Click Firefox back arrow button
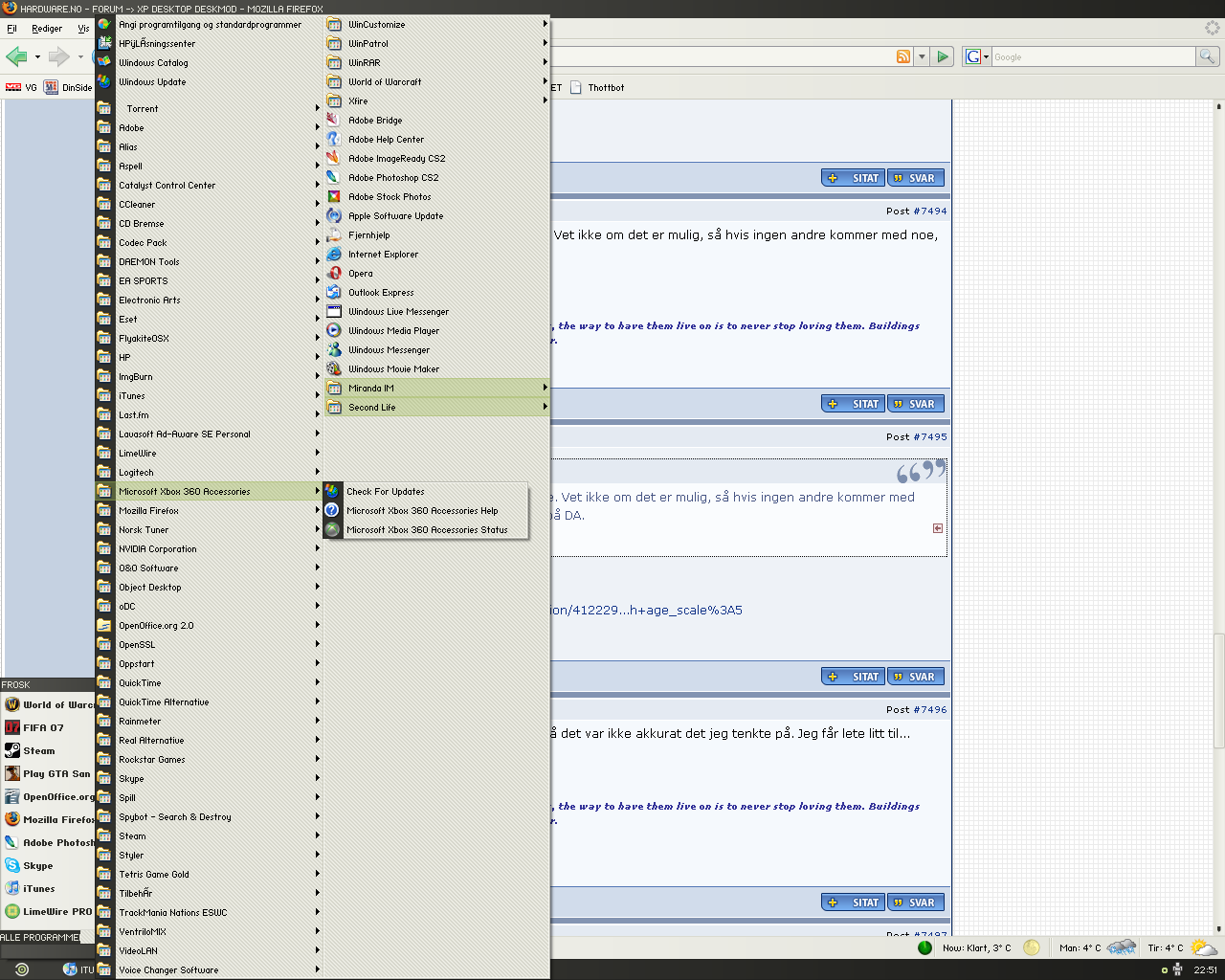Viewport: 1225px width, 980px height. tap(16, 56)
